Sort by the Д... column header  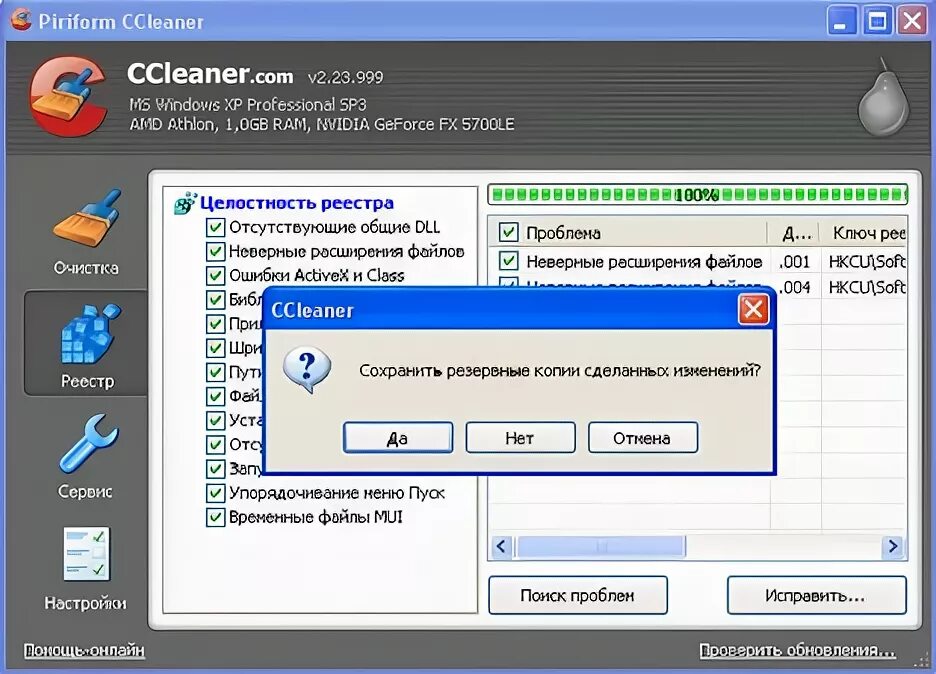[794, 232]
